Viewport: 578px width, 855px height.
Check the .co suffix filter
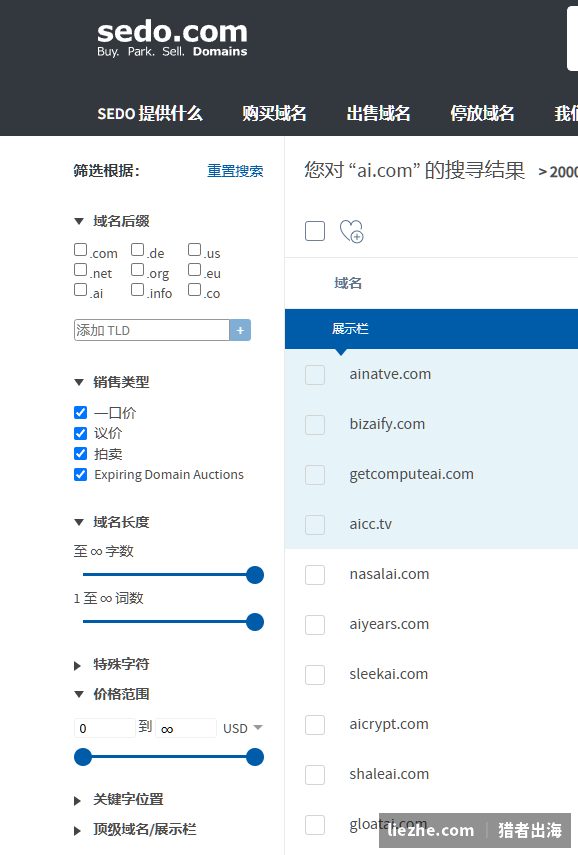pos(194,290)
